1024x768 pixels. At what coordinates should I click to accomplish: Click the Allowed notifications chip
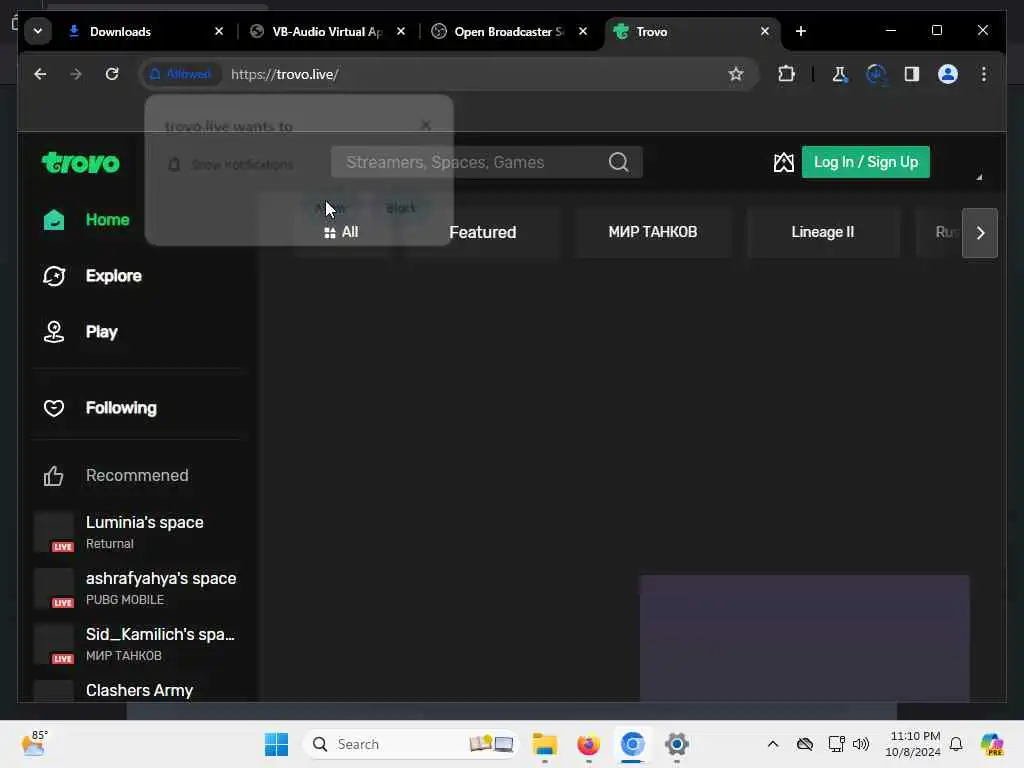[x=181, y=74]
